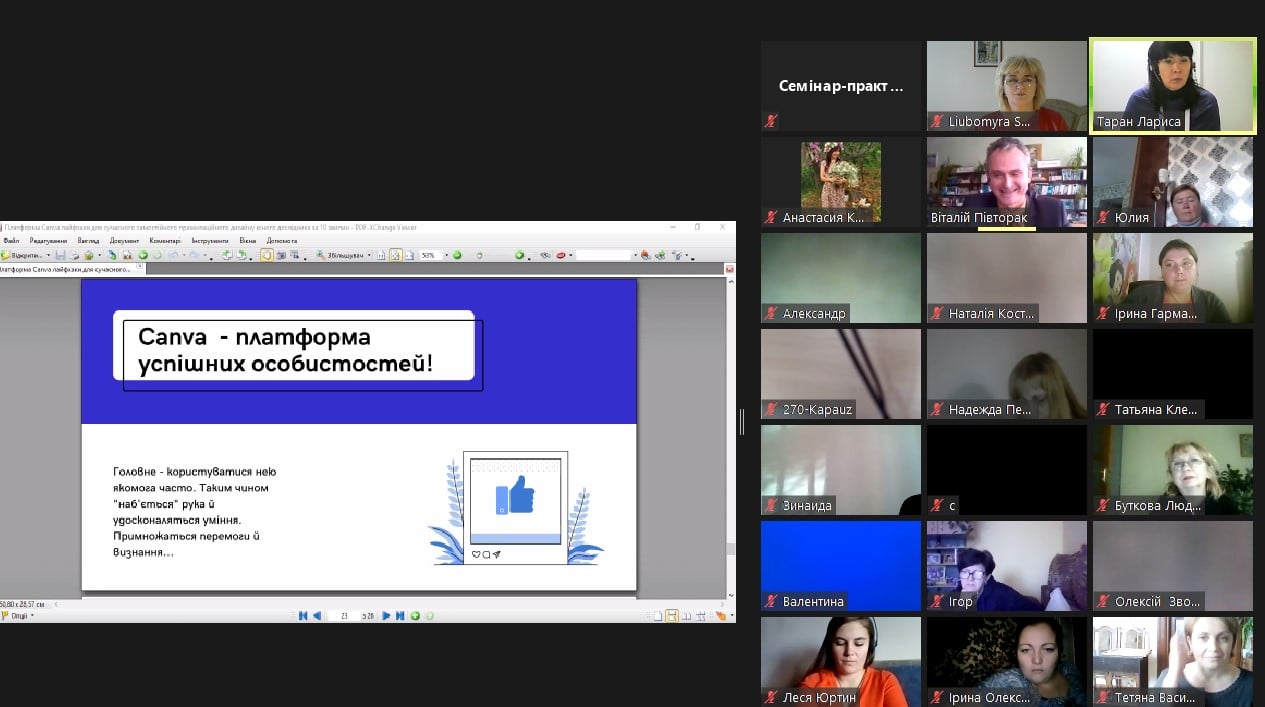Select the Canva лайфхаки document tab
1265x707 pixels.
coord(64,269)
